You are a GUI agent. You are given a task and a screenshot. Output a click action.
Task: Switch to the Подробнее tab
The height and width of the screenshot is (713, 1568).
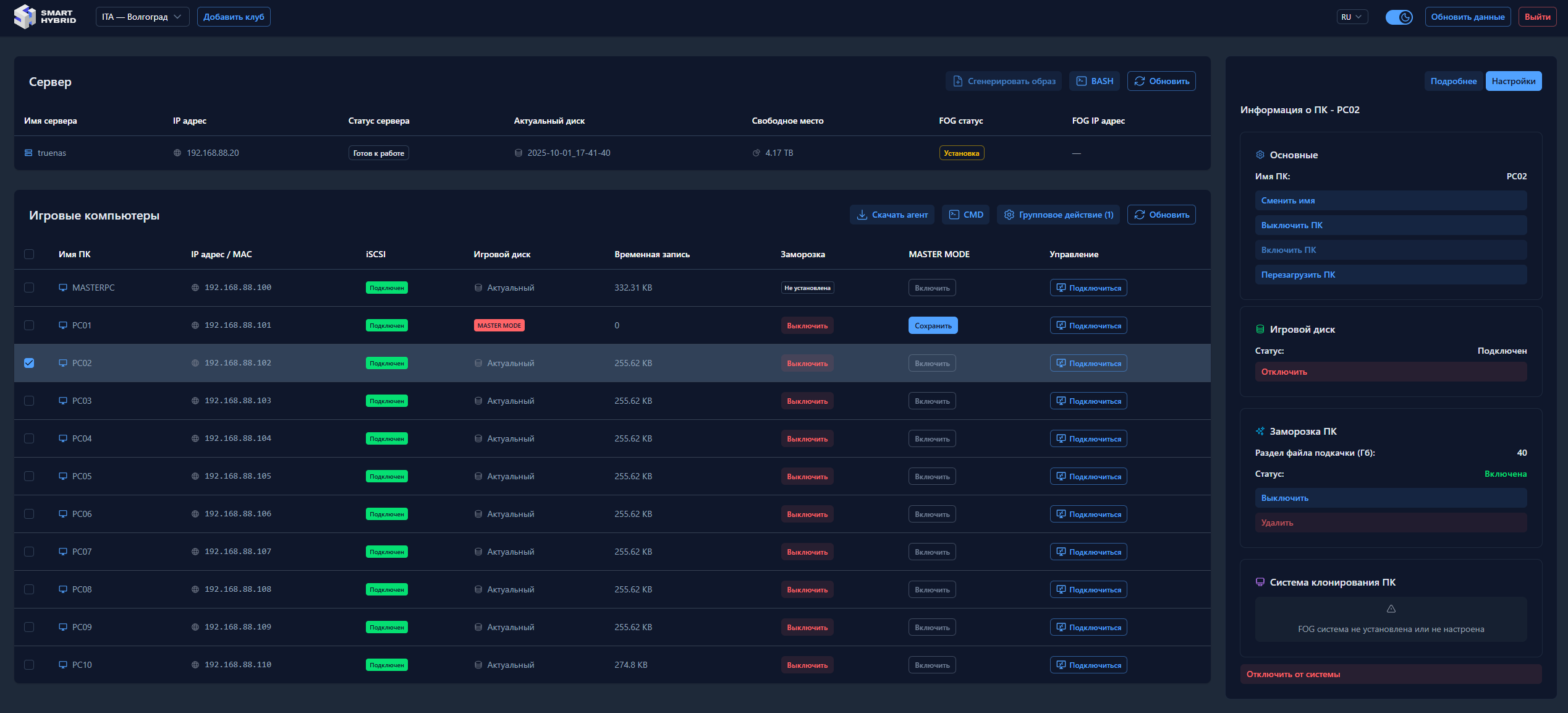pos(1454,81)
